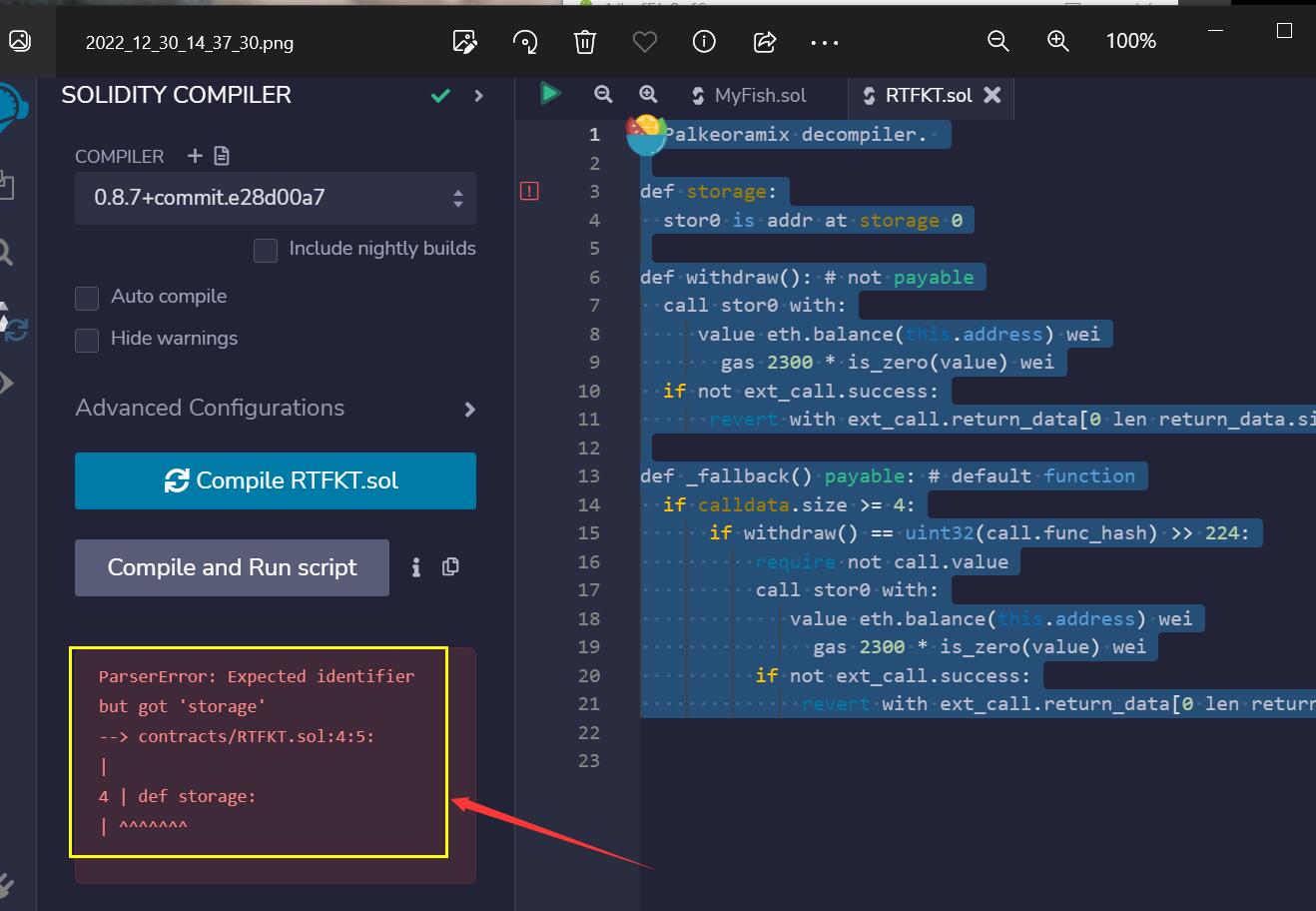The image size is (1316, 911).
Task: Add a custom compiler with plus icon
Action: 195,156
